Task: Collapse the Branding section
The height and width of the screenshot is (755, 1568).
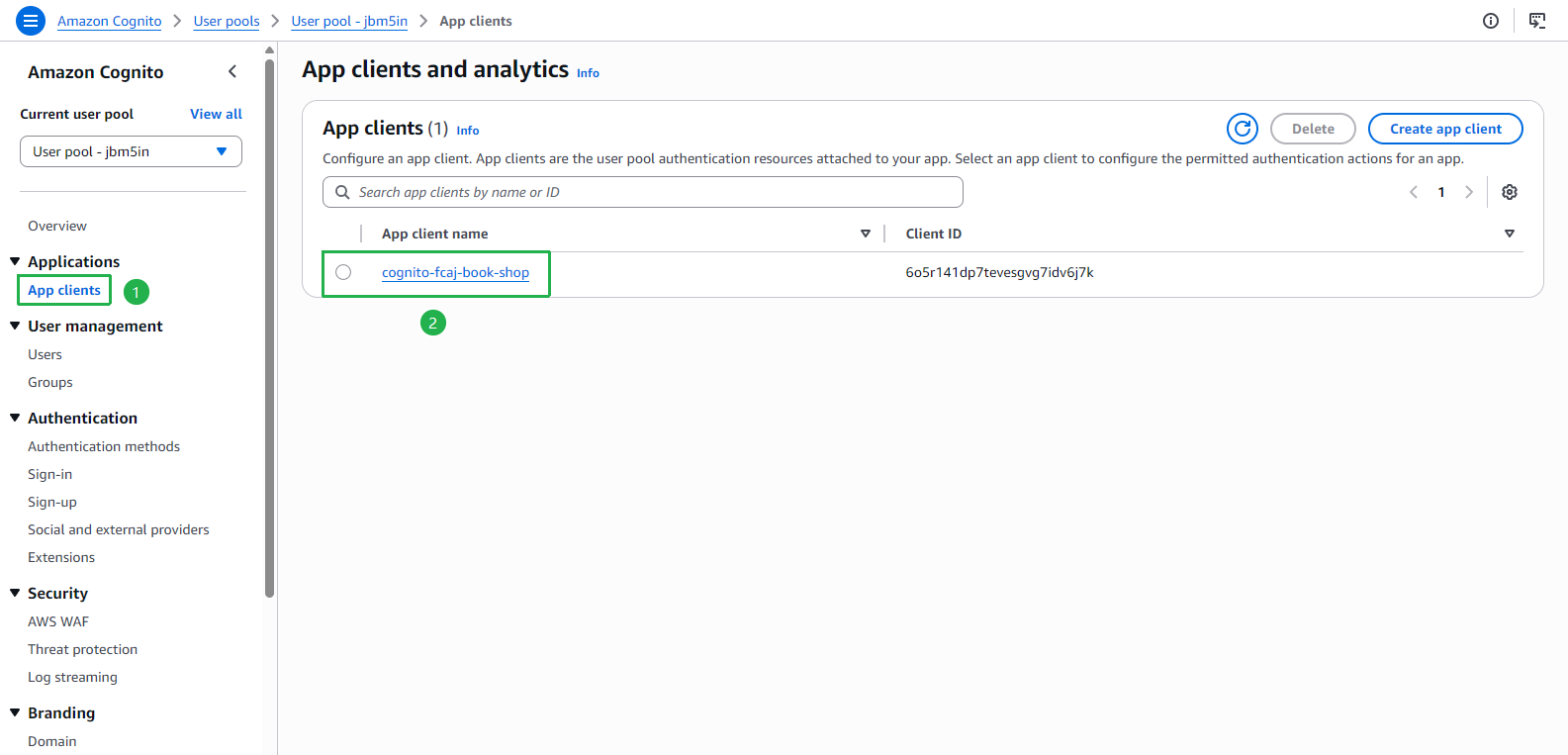Action: pyautogui.click(x=15, y=712)
